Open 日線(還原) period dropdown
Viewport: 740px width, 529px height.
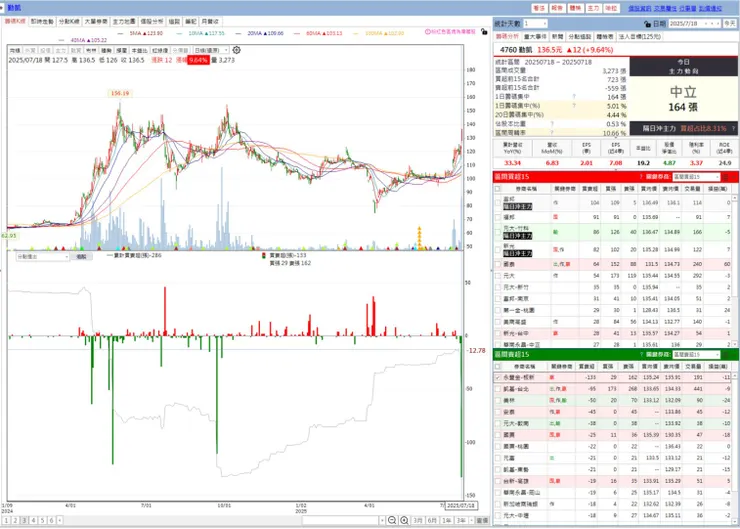click(211, 50)
